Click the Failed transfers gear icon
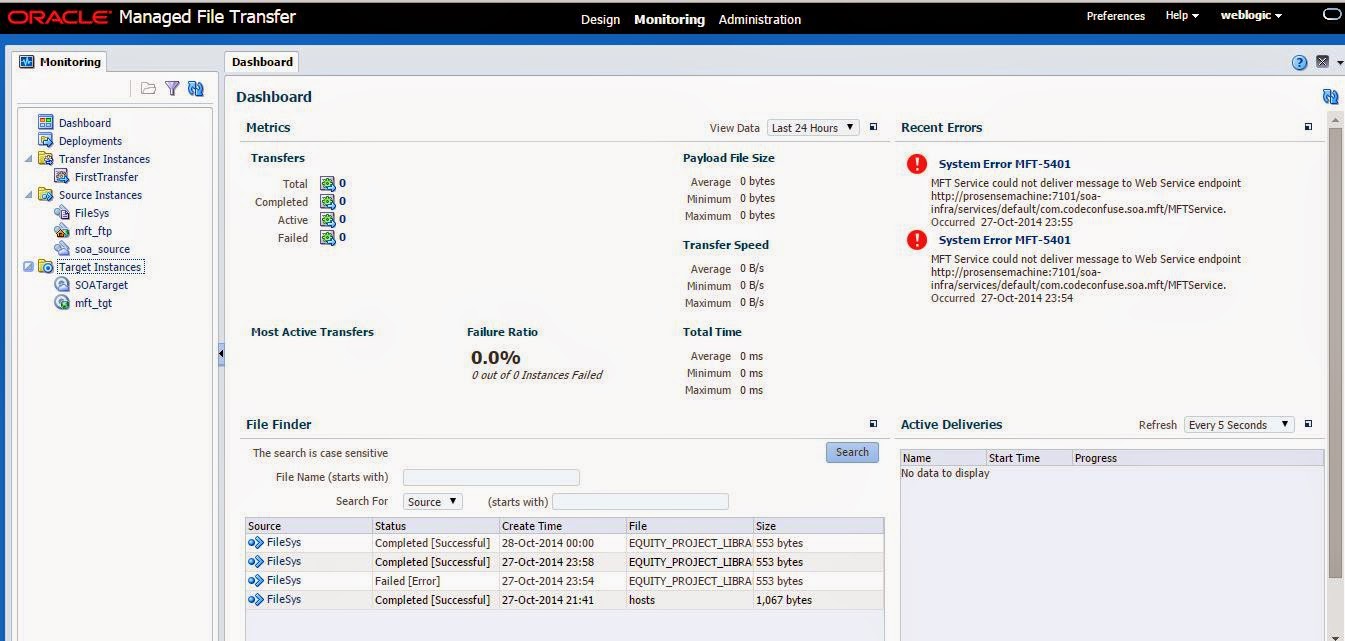Screen dimensions: 1345x641 pos(327,237)
